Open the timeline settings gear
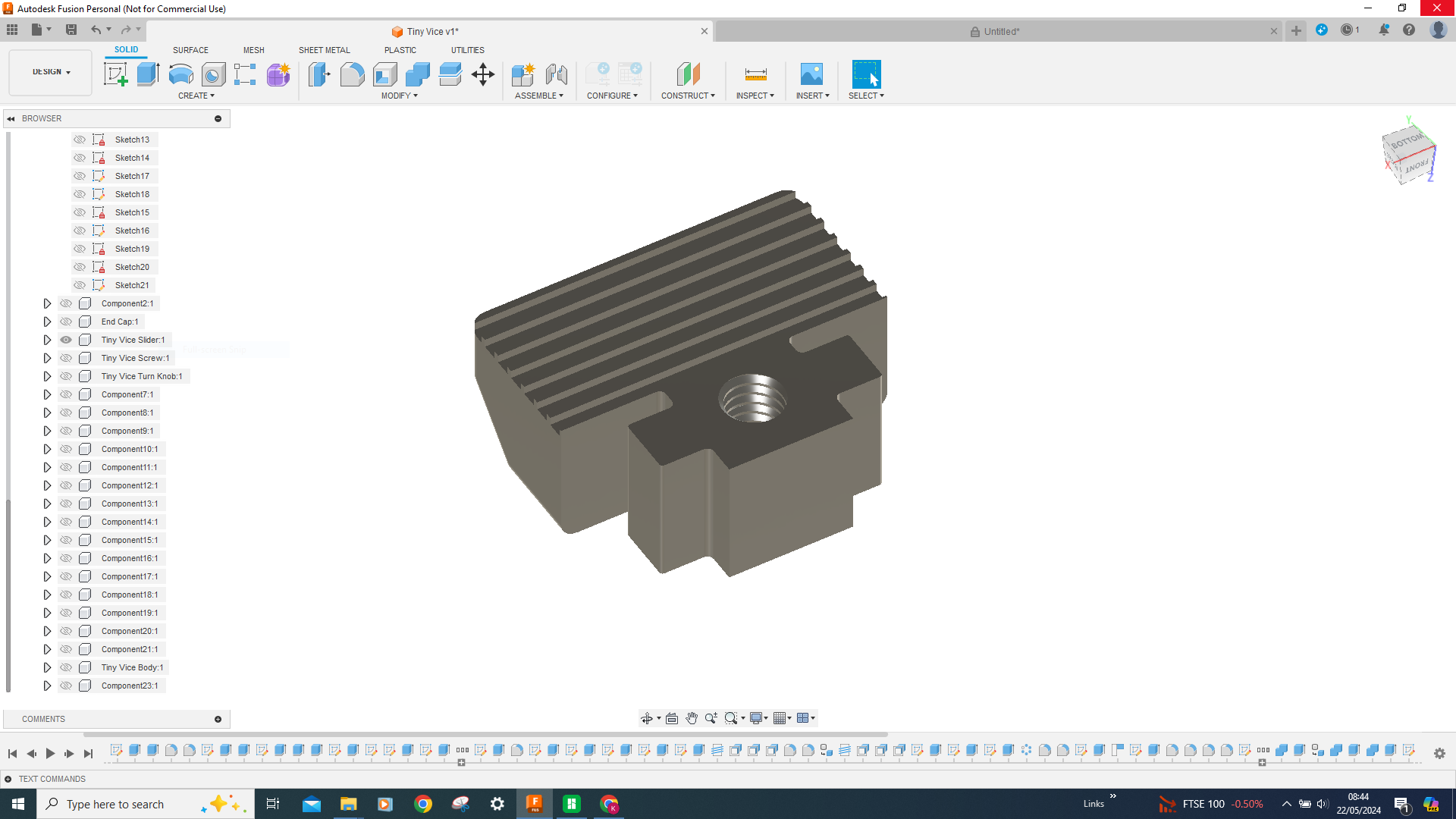This screenshot has height=819, width=1456. pyautogui.click(x=1439, y=753)
